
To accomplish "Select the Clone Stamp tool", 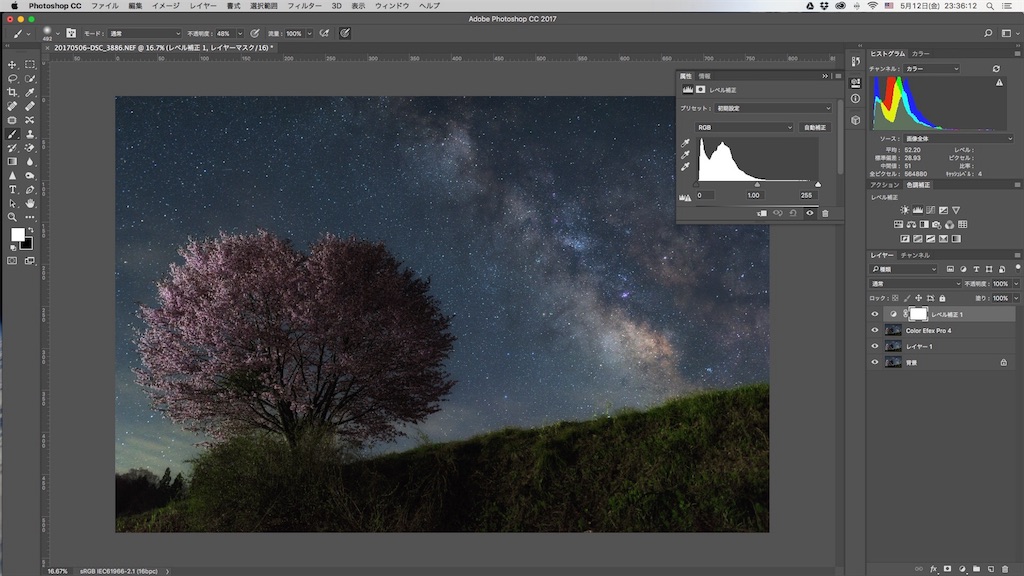I will tap(30, 134).
